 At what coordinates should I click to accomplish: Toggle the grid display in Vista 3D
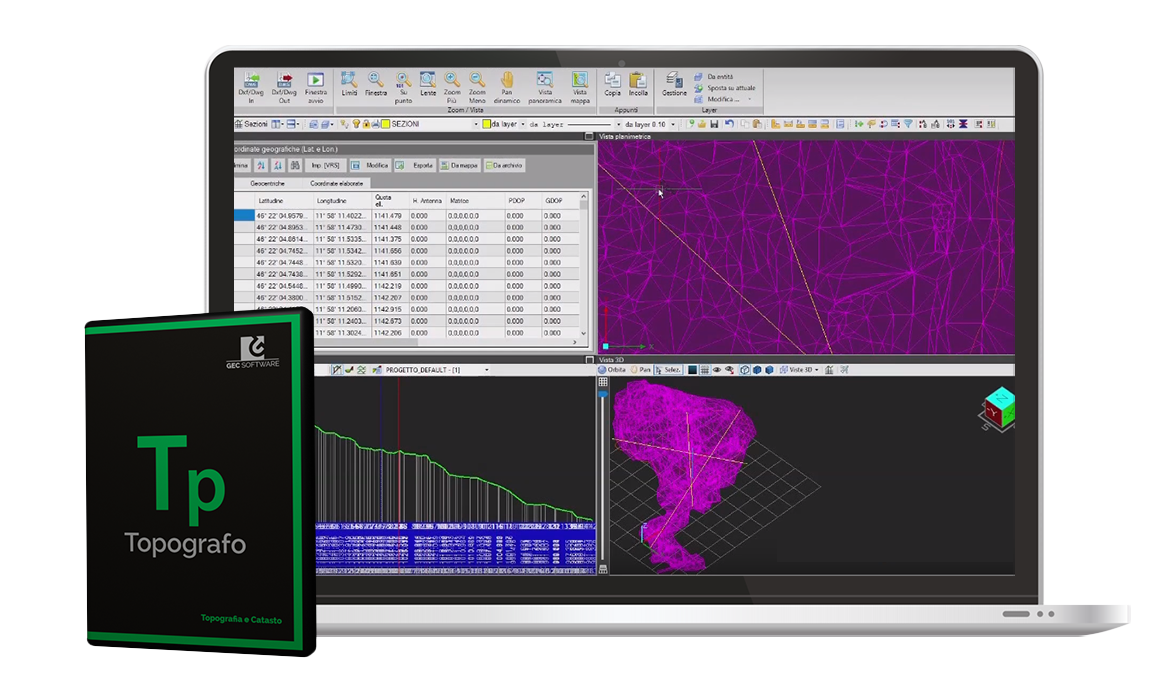(704, 370)
